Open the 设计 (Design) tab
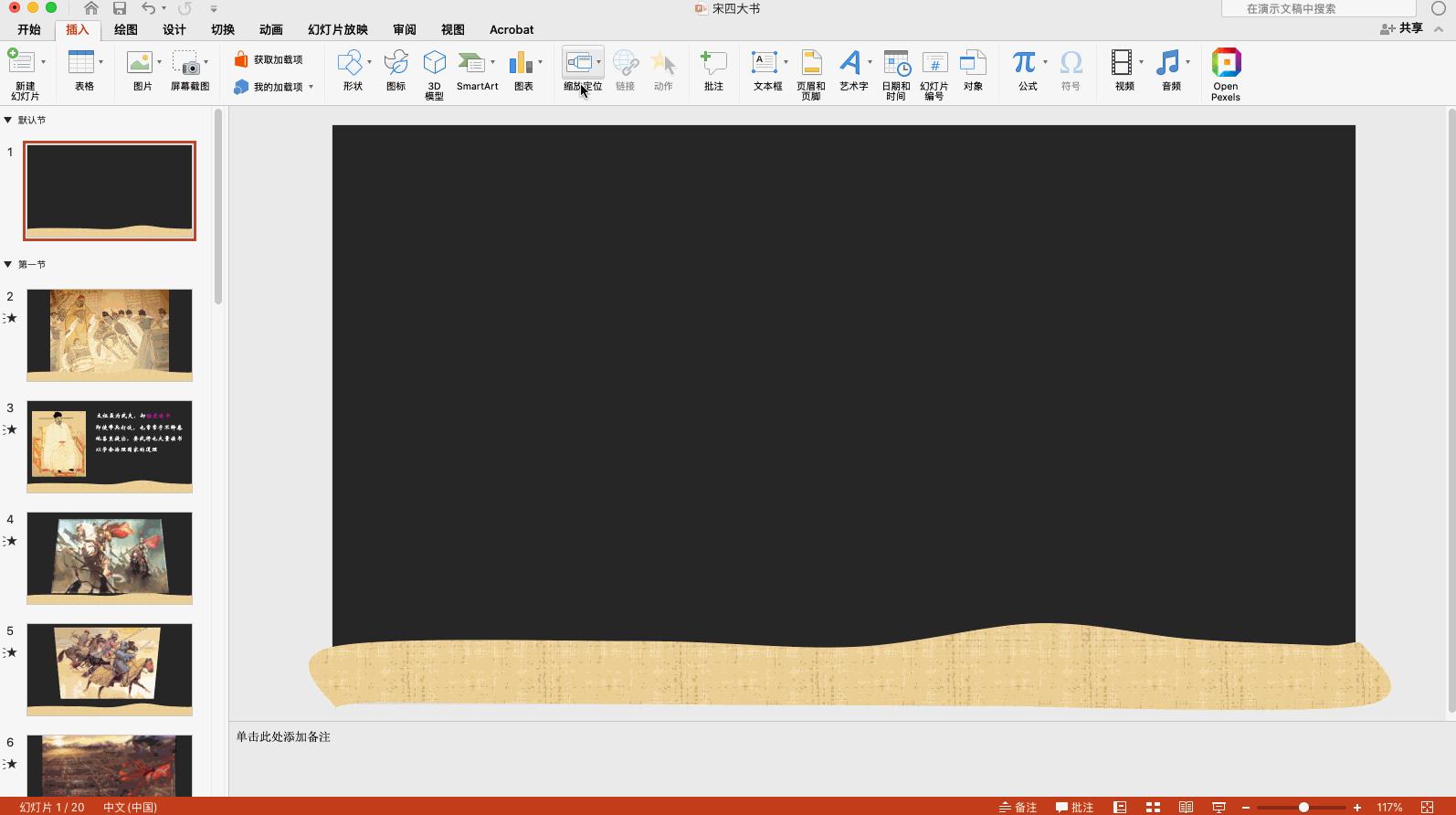 (x=174, y=29)
